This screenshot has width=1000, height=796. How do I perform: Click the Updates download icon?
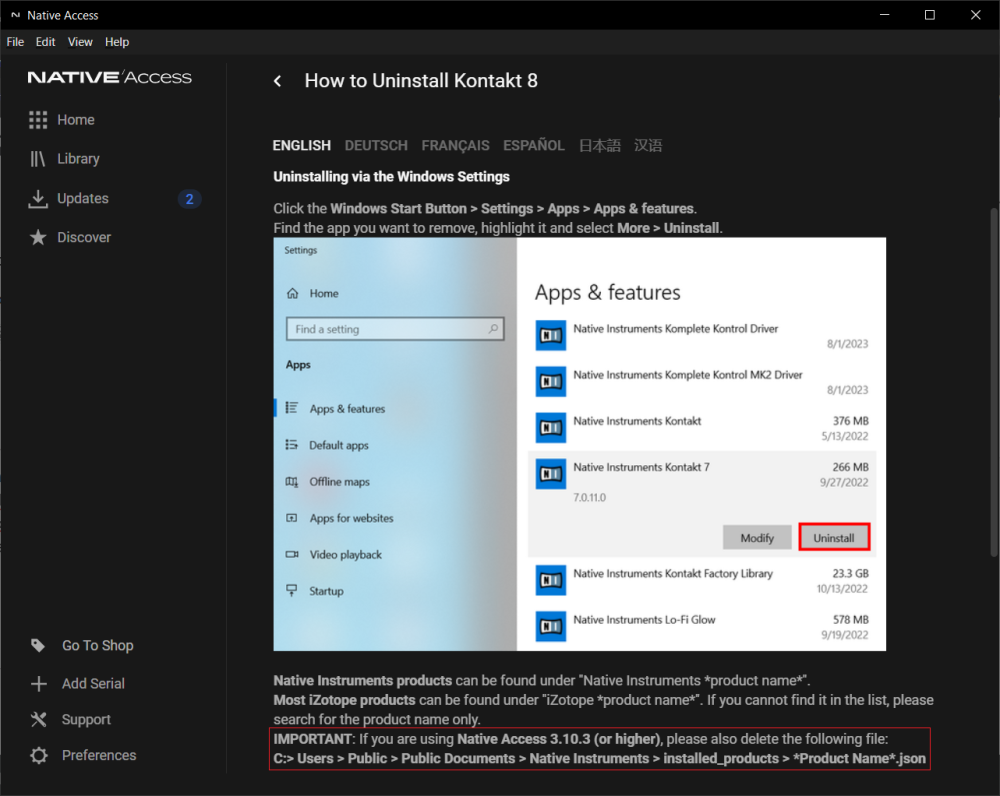click(x=38, y=199)
